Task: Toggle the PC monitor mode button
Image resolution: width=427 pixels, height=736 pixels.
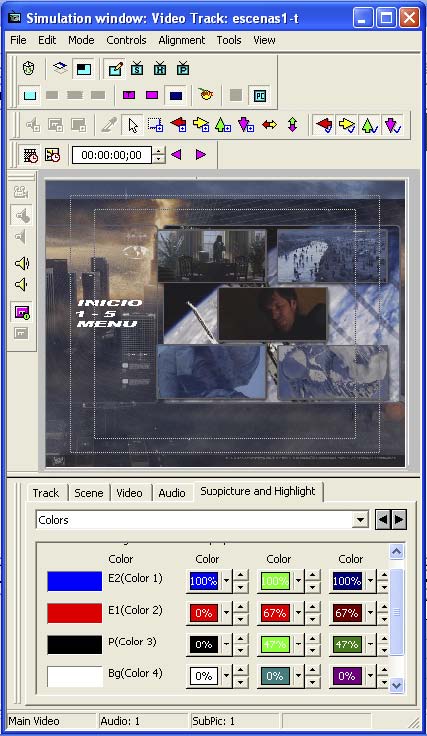Action: (259, 96)
